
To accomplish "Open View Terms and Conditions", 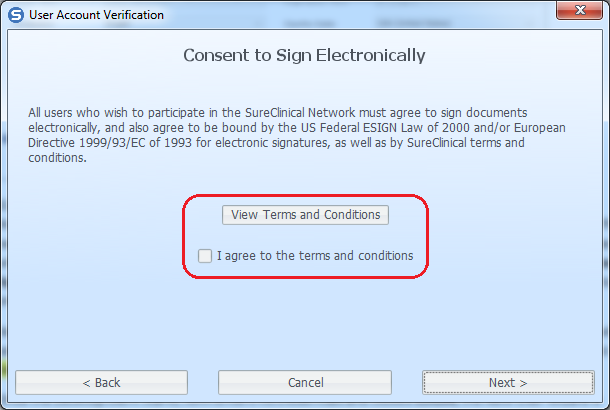I will pos(305,215).
